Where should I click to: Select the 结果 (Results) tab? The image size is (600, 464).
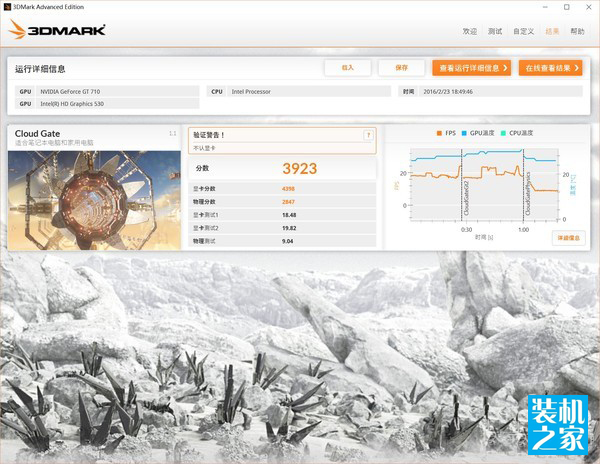(552, 31)
